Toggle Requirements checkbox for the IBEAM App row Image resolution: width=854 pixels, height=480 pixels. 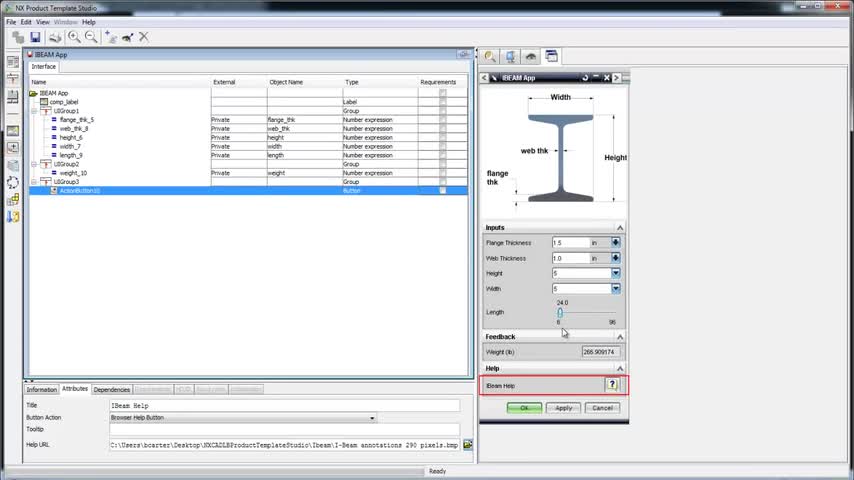443,93
